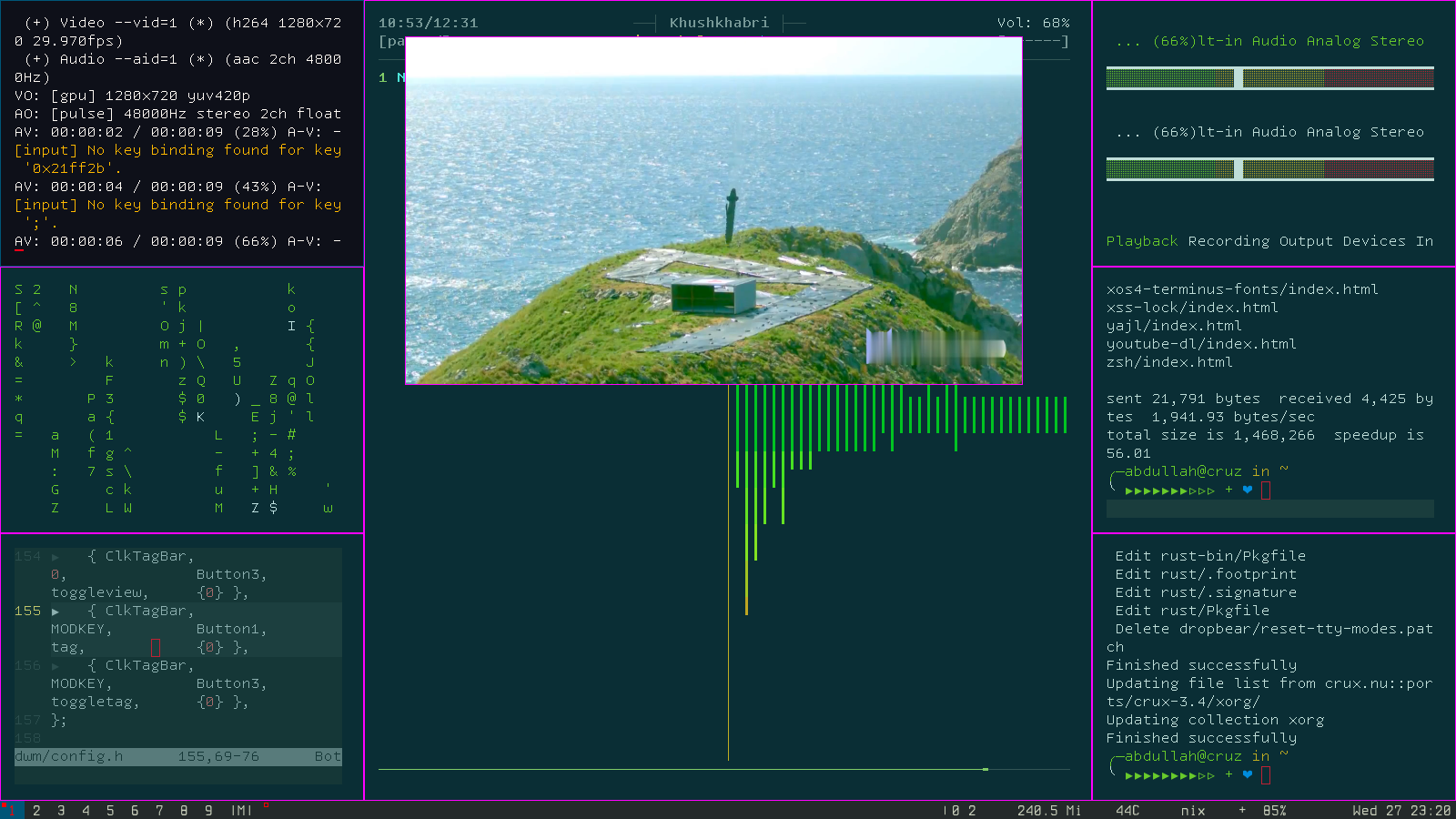Click the blue heart in the bottom-right shell prompt
The height and width of the screenshot is (819, 1456).
point(1248,774)
